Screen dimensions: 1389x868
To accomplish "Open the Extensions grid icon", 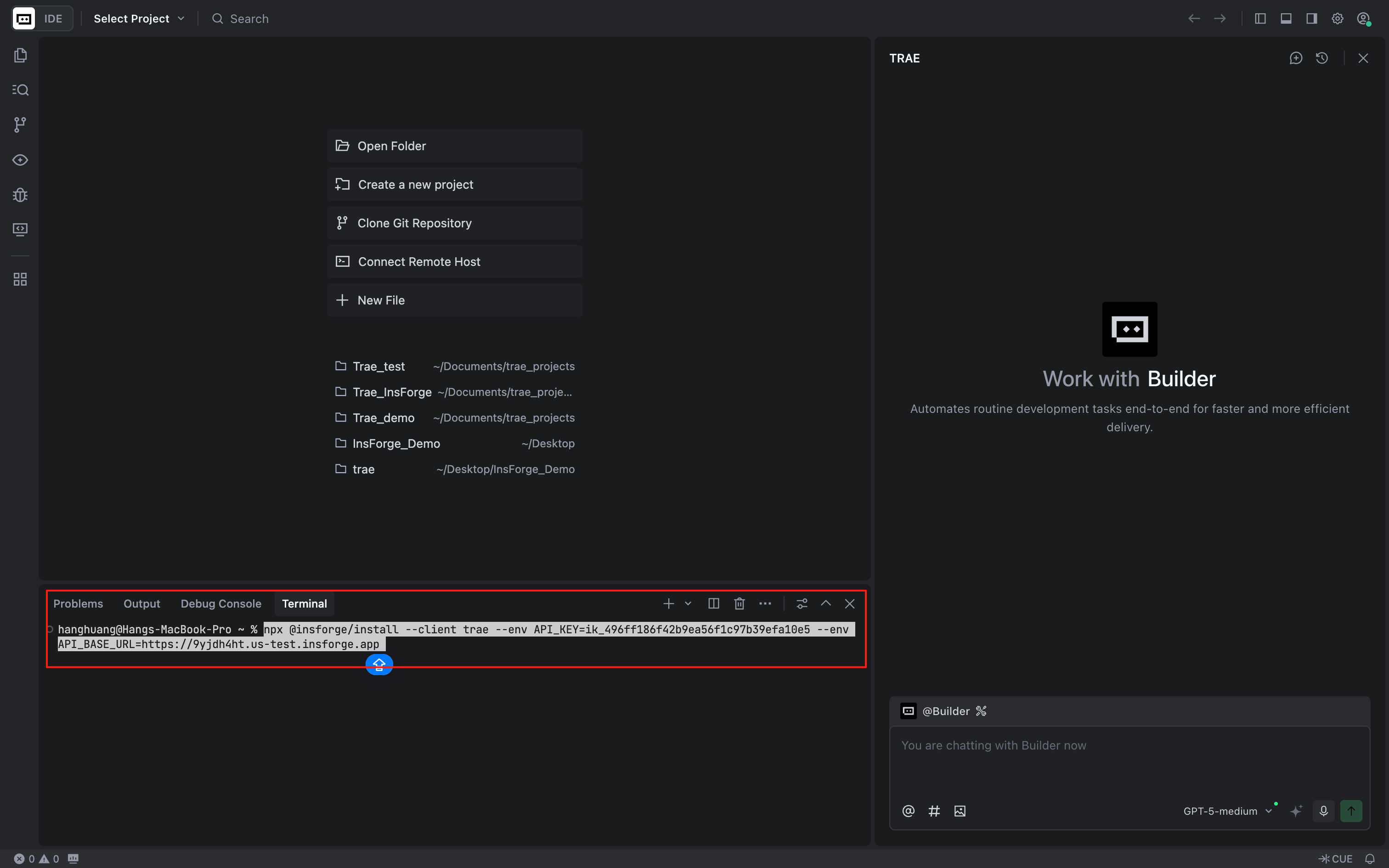I will click(x=20, y=280).
